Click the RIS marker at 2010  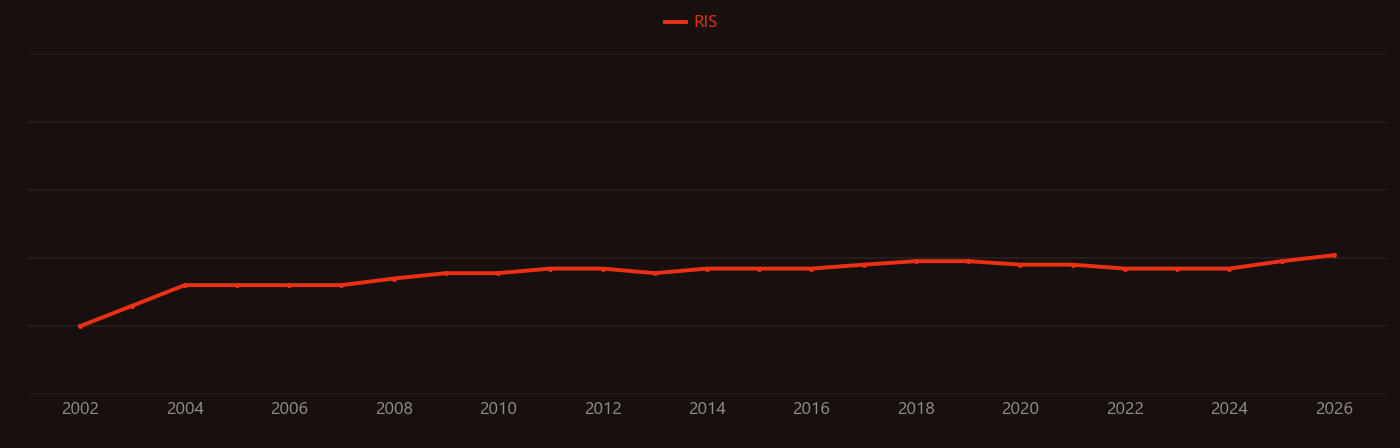(x=498, y=273)
